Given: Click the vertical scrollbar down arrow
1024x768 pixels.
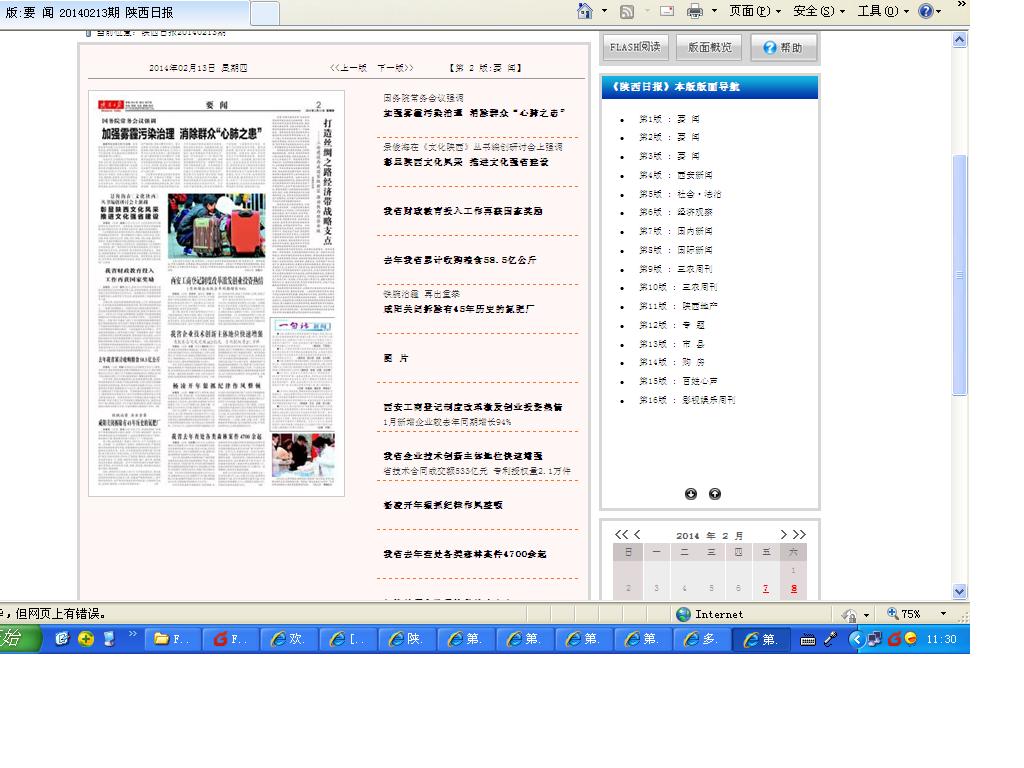Looking at the screenshot, I should (960, 591).
